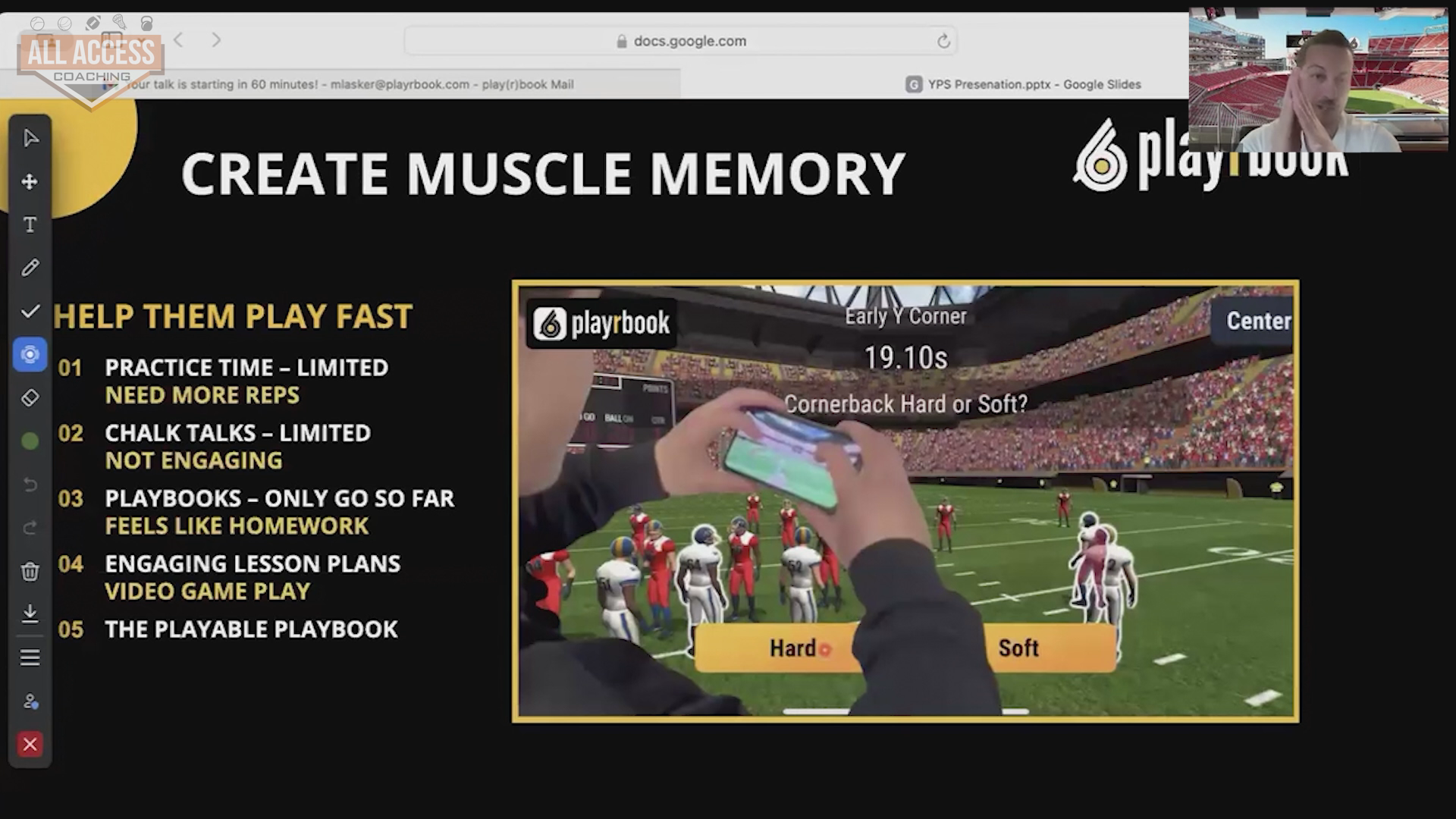Image resolution: width=1456 pixels, height=819 pixels.
Task: Clear all annotations with the trash icon
Action: (x=30, y=571)
